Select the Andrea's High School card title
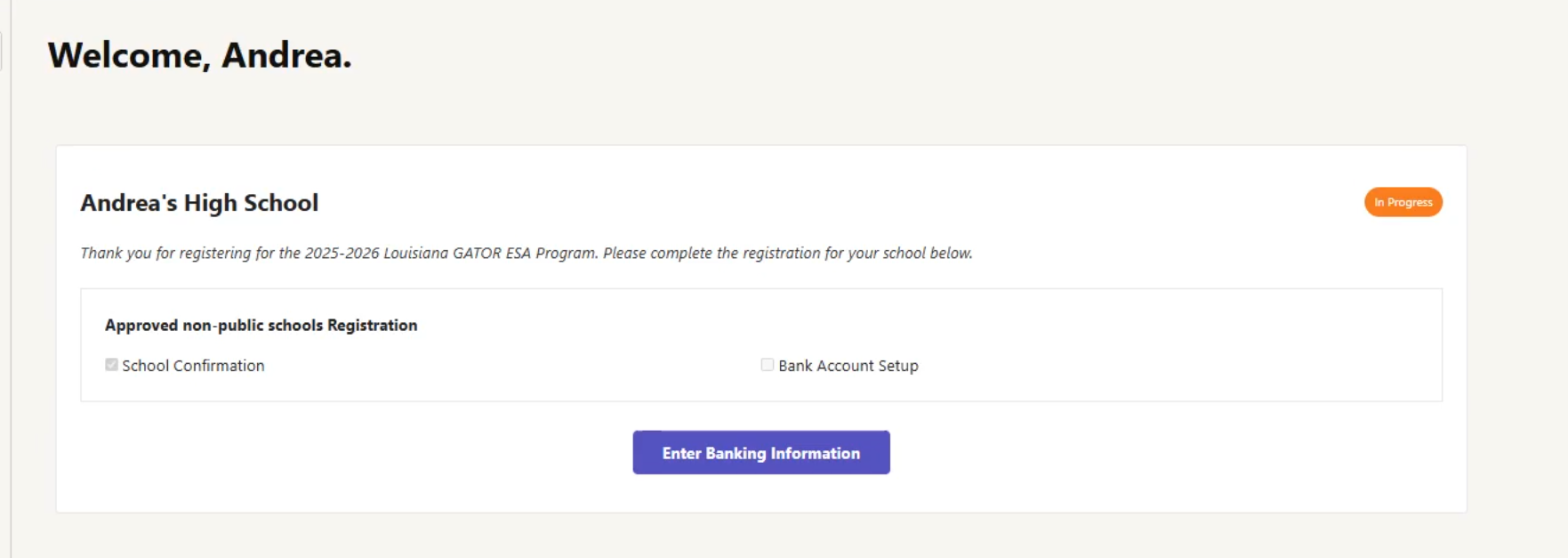 coord(199,203)
